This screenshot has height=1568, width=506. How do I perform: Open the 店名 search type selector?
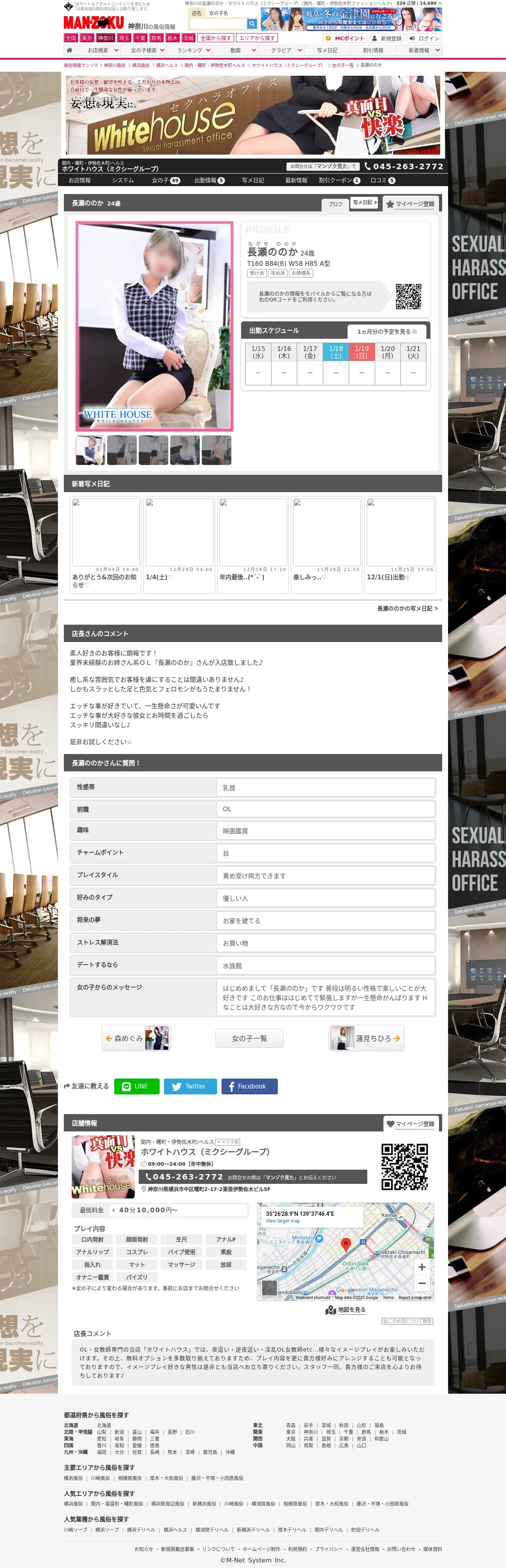196,13
